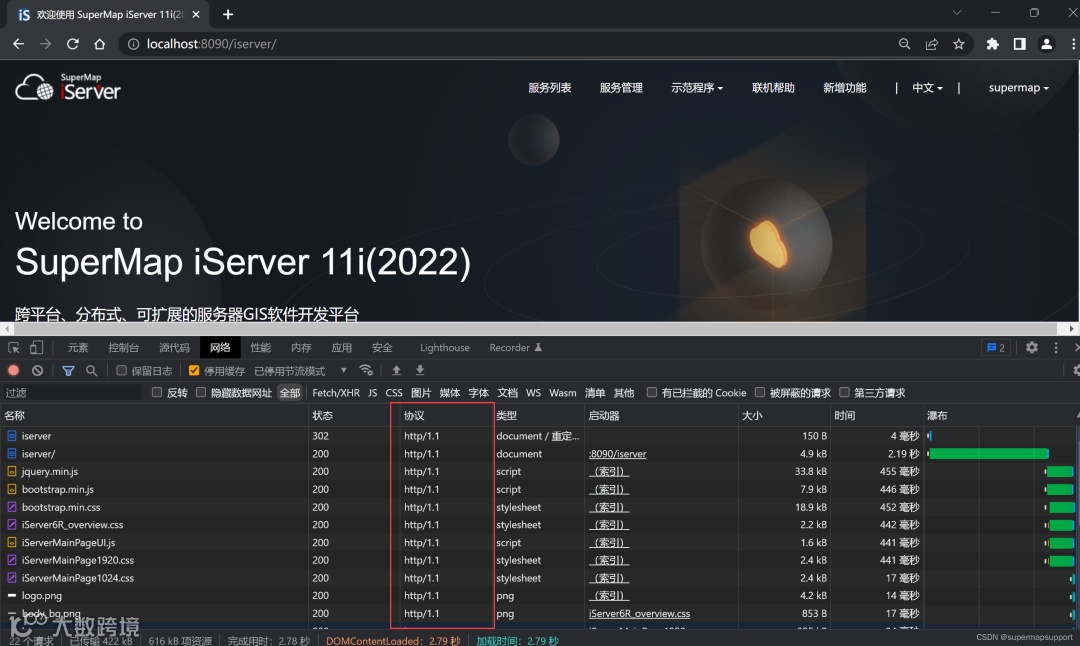Image resolution: width=1080 pixels, height=646 pixels.
Task: Enable 被屏蔽的请求 checkbox
Action: pyautogui.click(x=760, y=393)
